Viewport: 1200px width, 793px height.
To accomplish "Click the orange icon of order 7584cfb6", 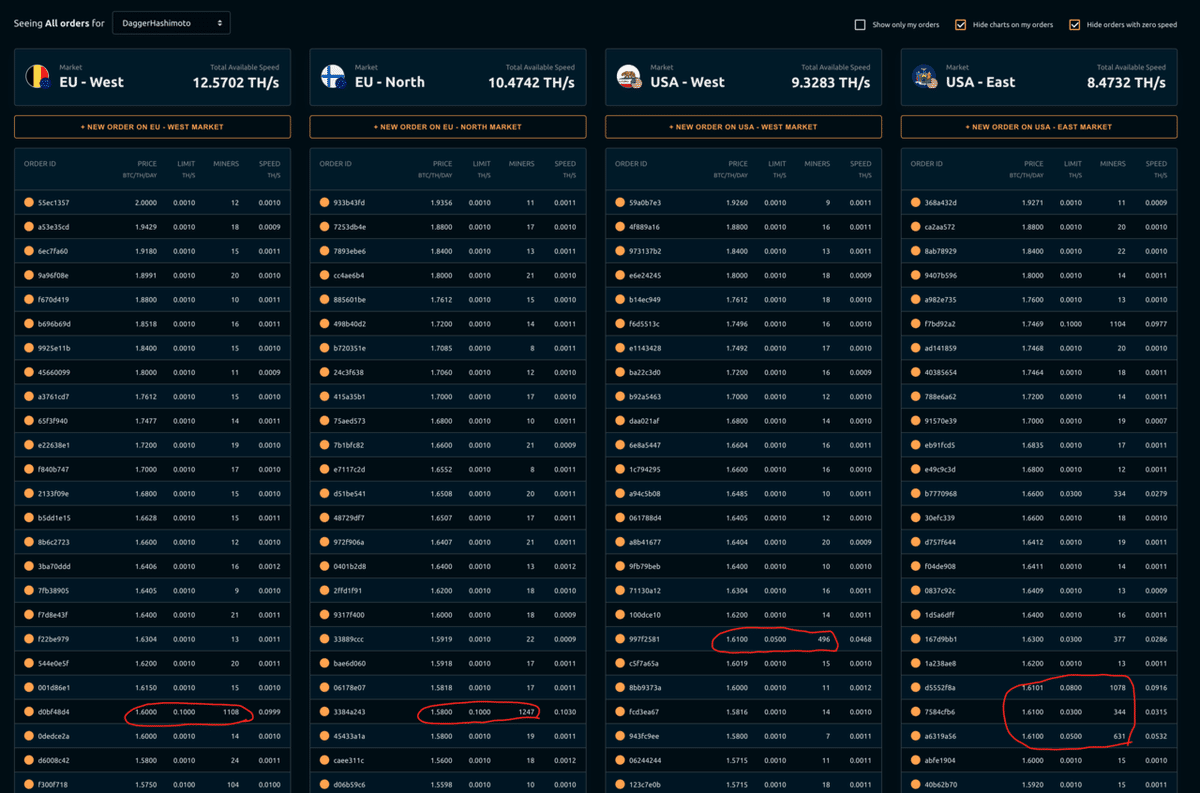I will click(916, 712).
